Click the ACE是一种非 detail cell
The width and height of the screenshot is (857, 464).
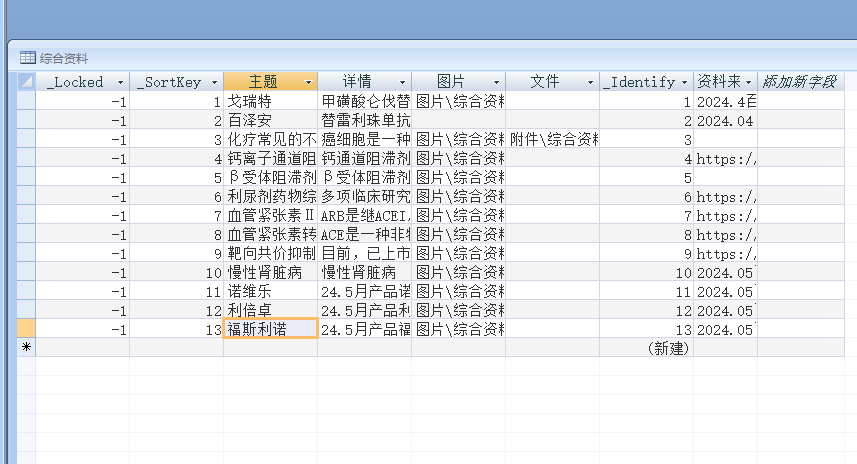pyautogui.click(x=365, y=234)
